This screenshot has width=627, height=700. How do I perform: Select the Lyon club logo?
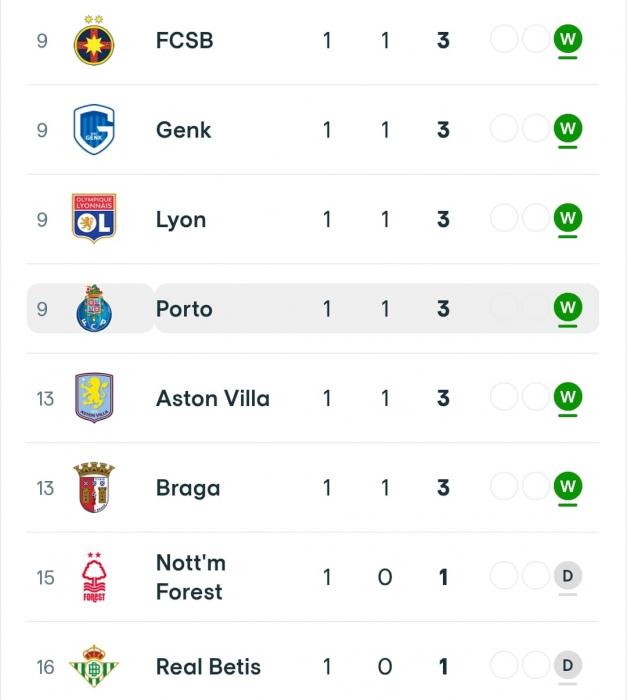94,218
